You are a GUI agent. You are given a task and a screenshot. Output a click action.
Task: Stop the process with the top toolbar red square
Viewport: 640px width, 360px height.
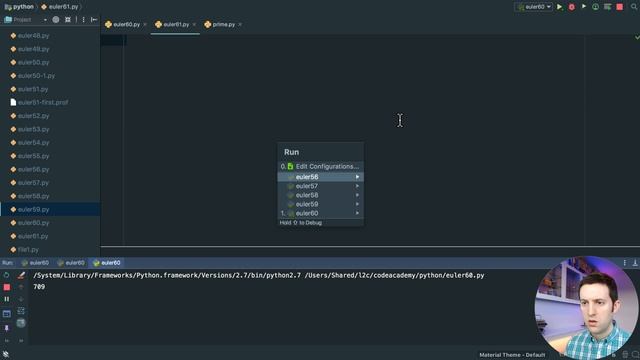click(x=620, y=7)
